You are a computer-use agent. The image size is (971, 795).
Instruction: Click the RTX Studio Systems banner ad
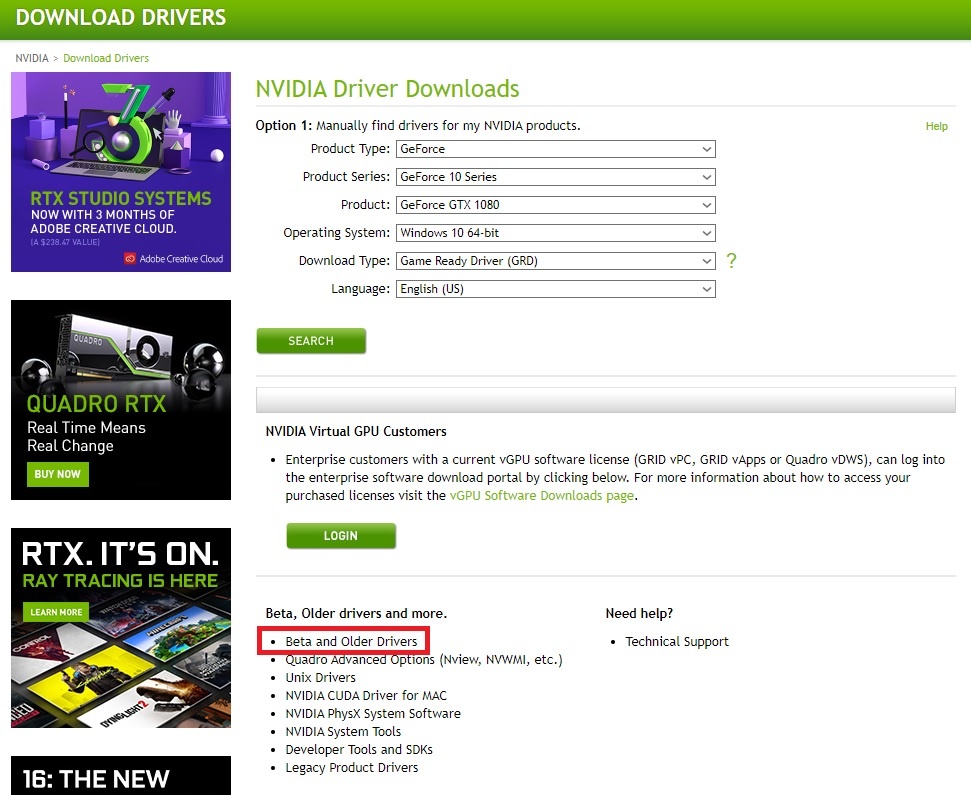coord(121,172)
